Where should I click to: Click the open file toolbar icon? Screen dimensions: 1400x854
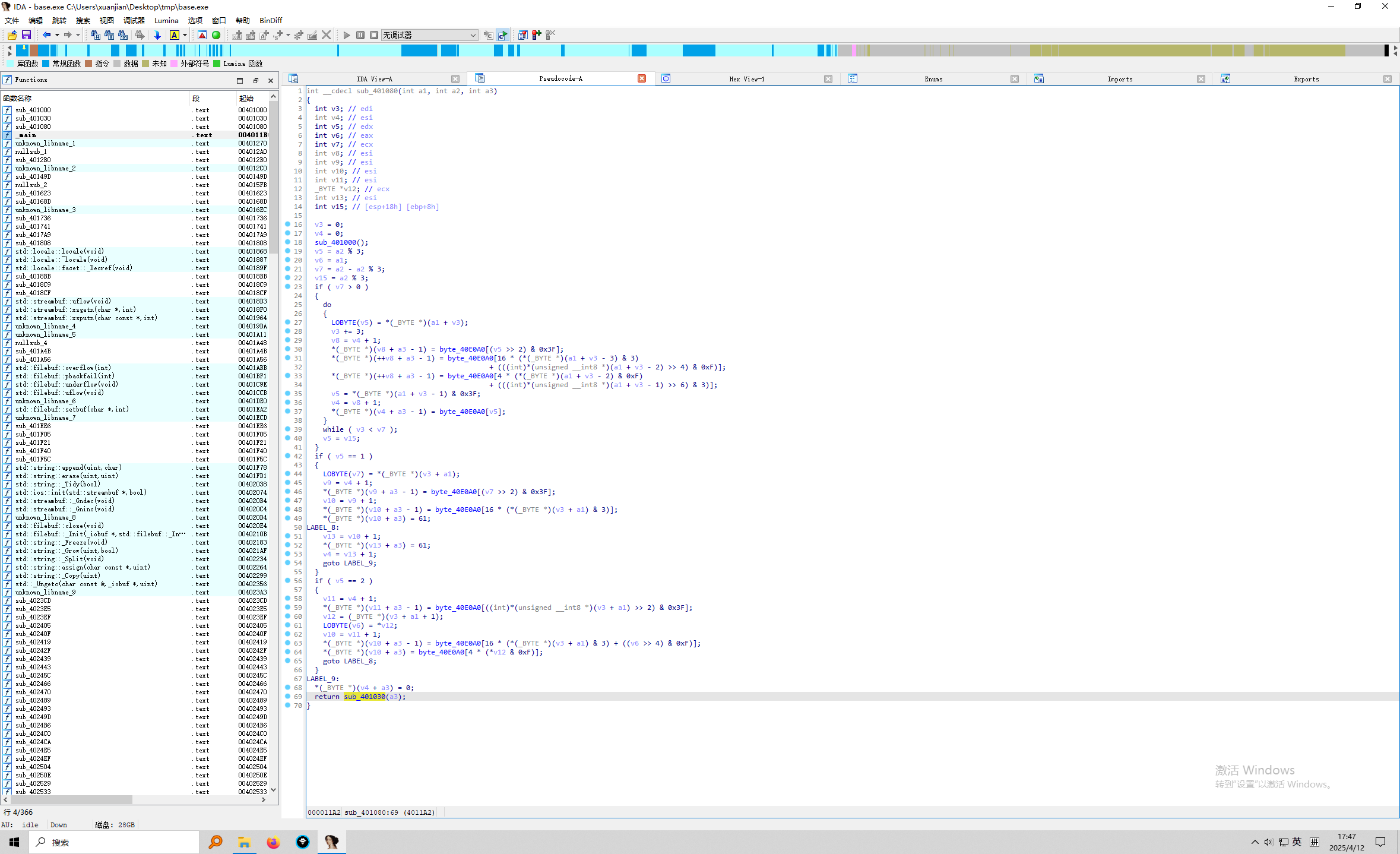tap(12, 36)
